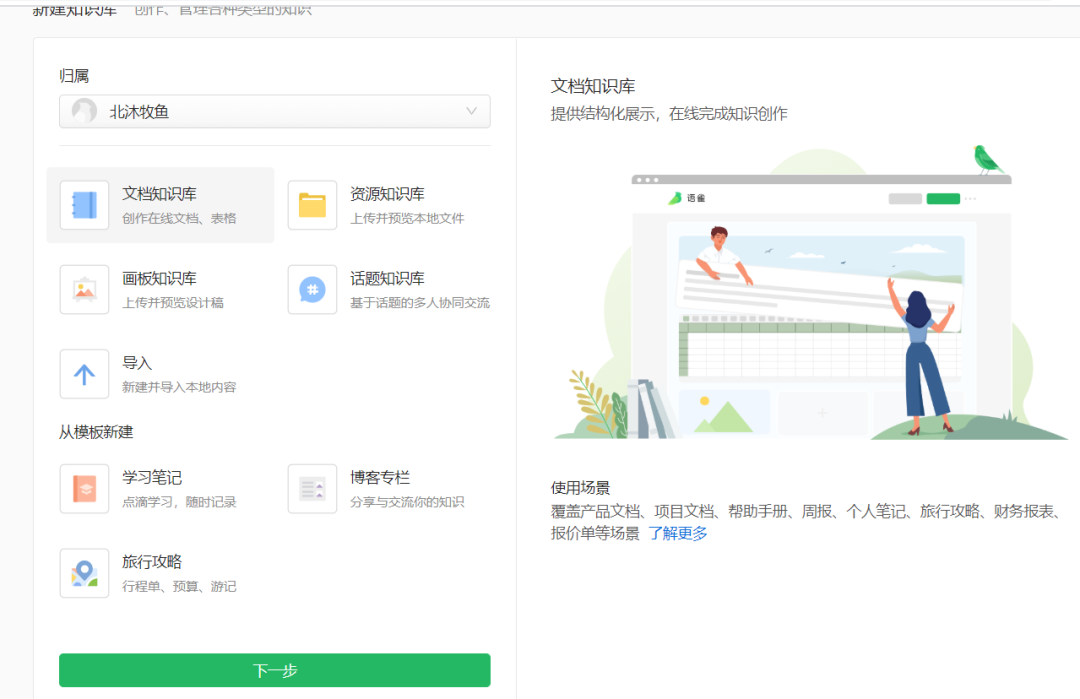The image size is (1080, 699).
Task: Click the 画板知识库 title text
Action: pos(159,278)
